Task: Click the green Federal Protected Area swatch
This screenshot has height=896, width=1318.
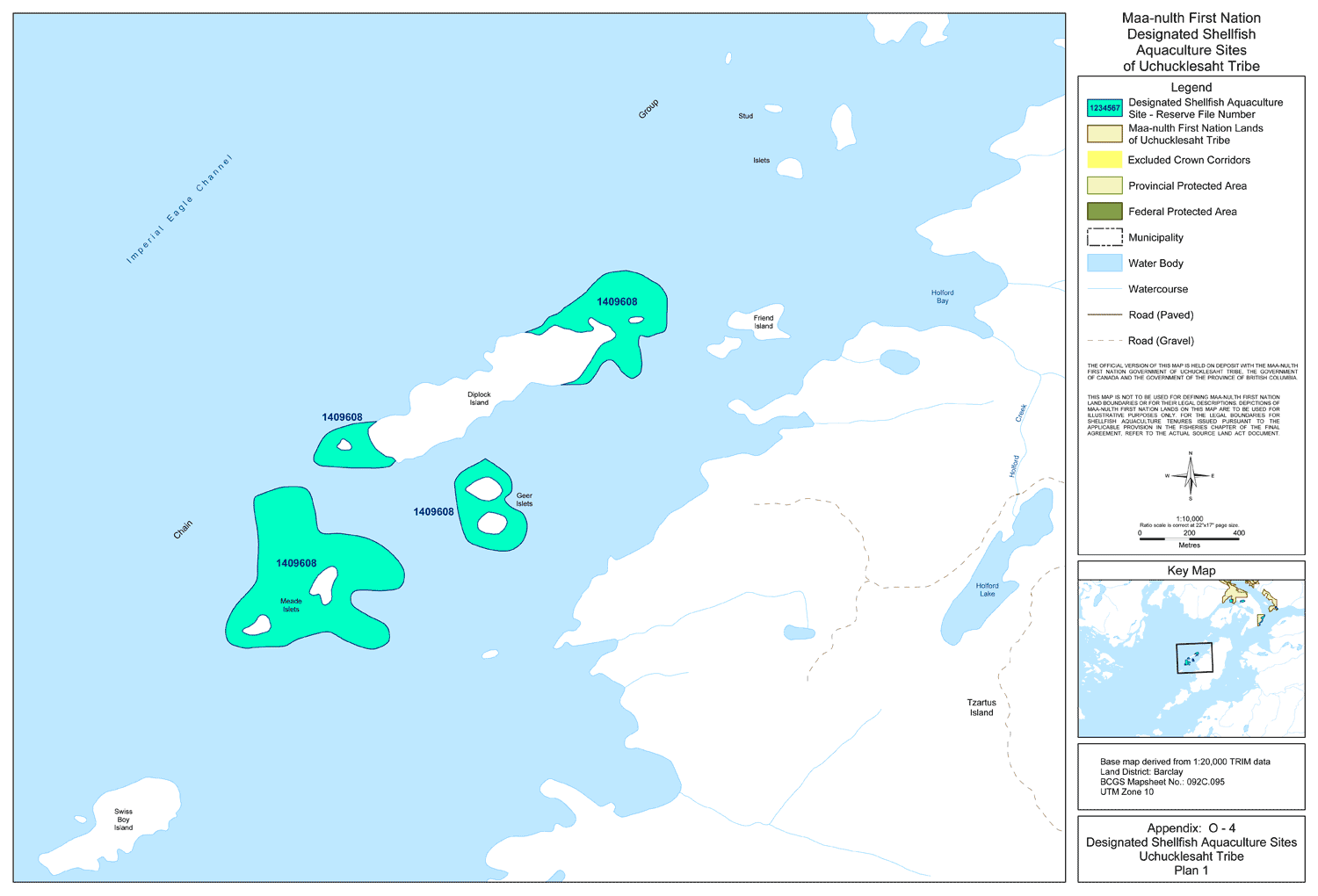Action: pyautogui.click(x=1104, y=212)
